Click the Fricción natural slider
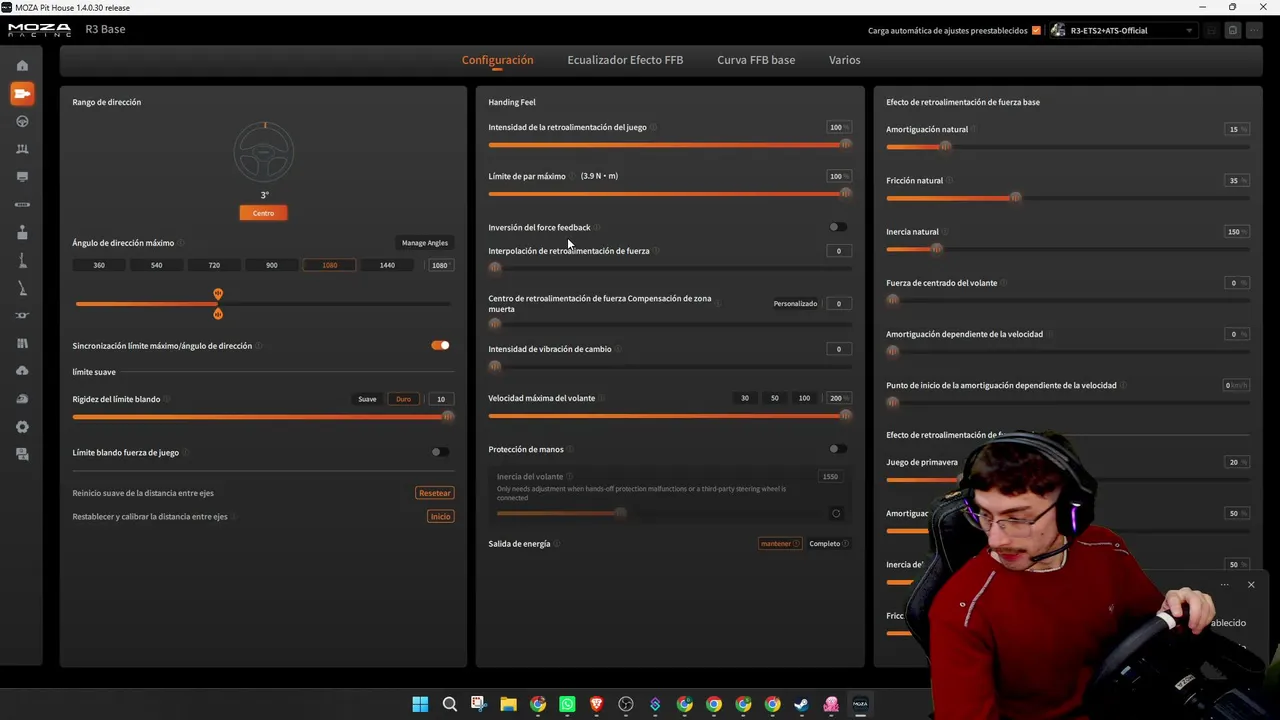This screenshot has height=720, width=1280. [1068, 198]
